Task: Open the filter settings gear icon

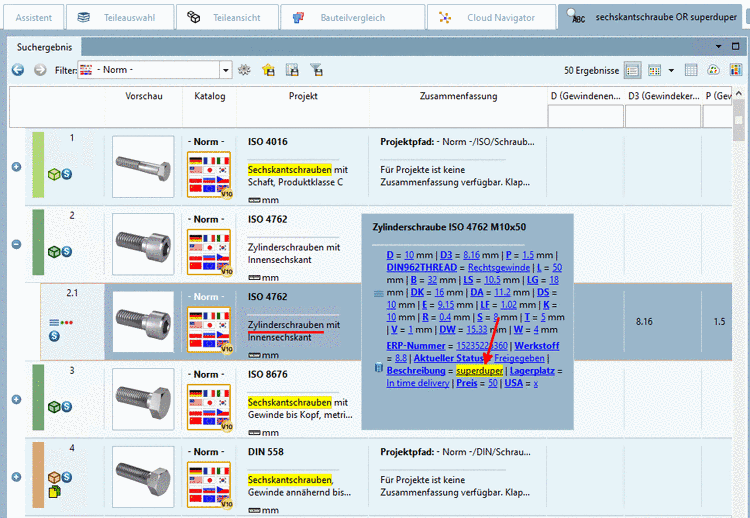Action: click(244, 70)
